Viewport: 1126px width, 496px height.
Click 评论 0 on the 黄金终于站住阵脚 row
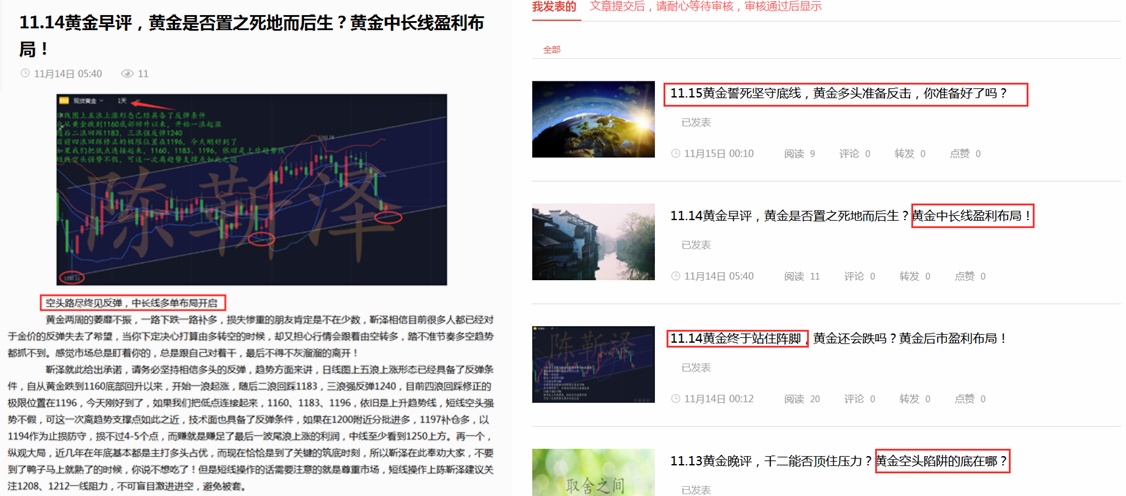coord(860,399)
